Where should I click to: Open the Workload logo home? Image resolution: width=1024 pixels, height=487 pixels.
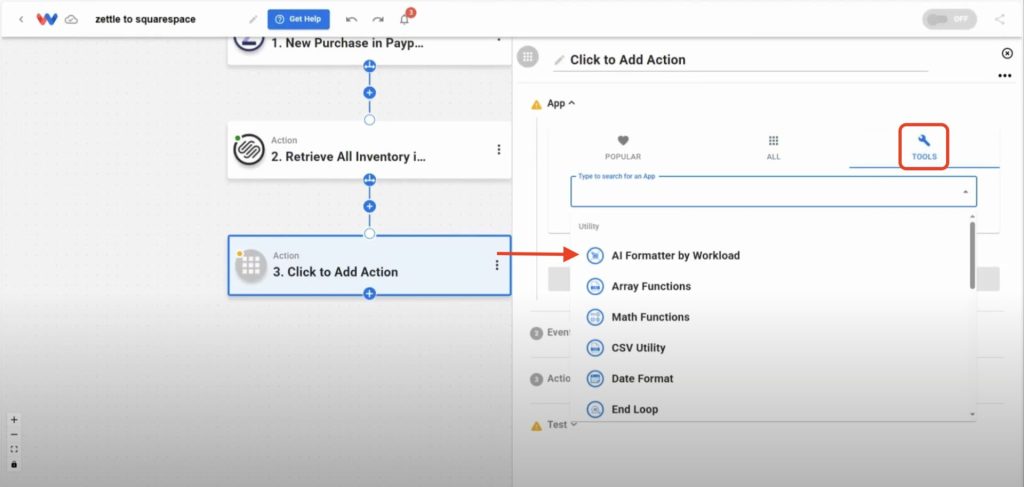pyautogui.click(x=47, y=19)
